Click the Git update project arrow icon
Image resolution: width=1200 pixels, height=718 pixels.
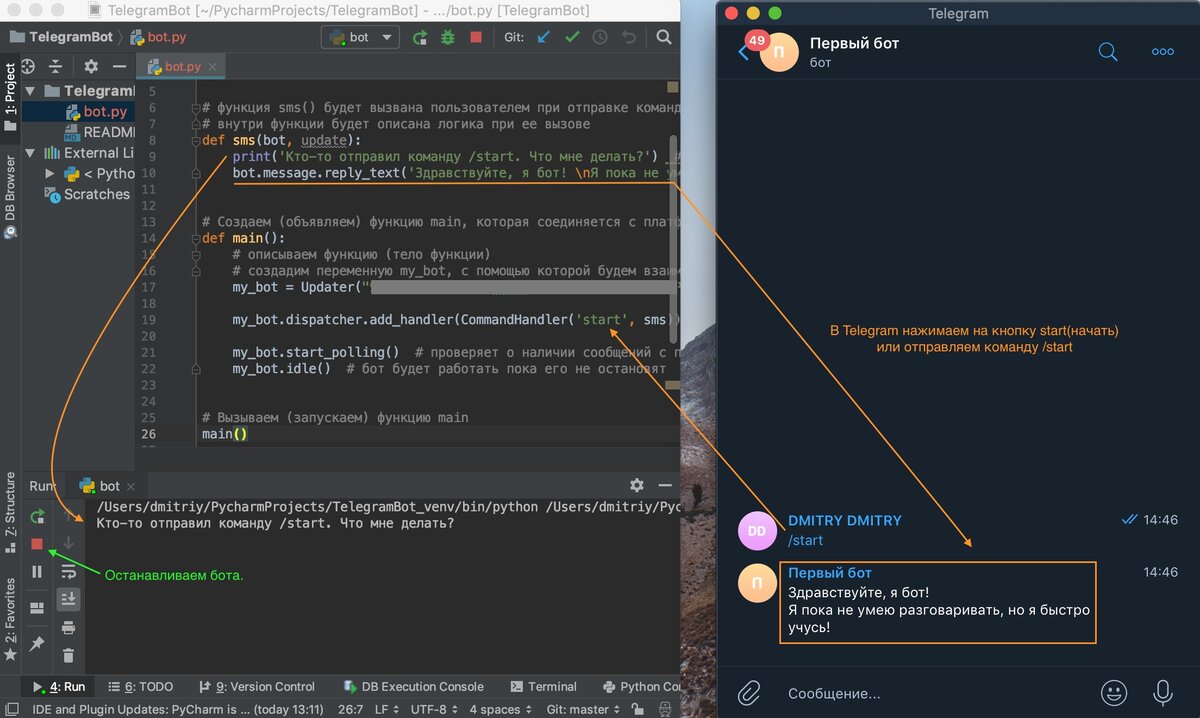coord(543,38)
